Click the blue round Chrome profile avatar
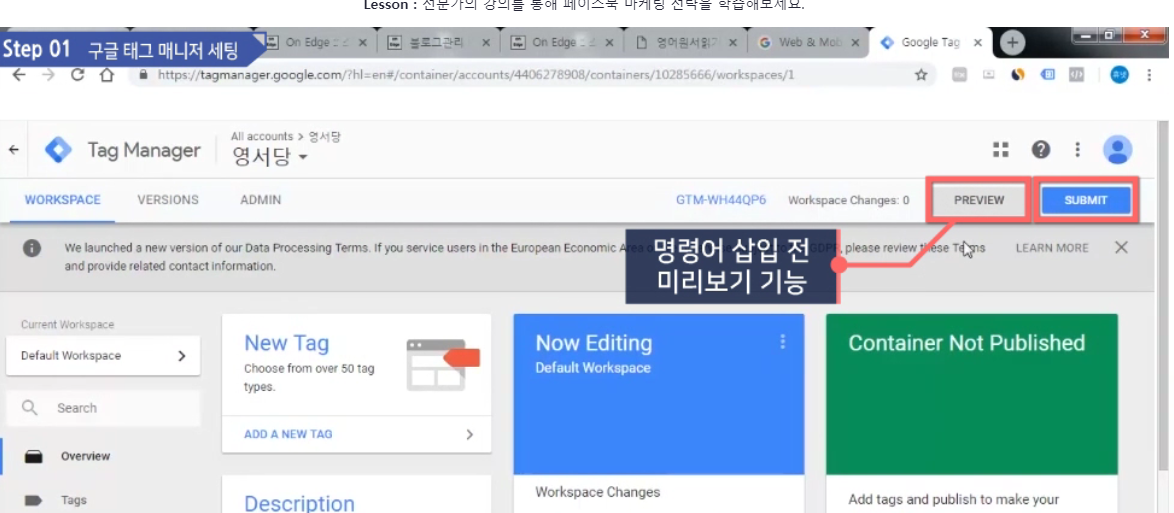1174x513 pixels. point(1119,75)
